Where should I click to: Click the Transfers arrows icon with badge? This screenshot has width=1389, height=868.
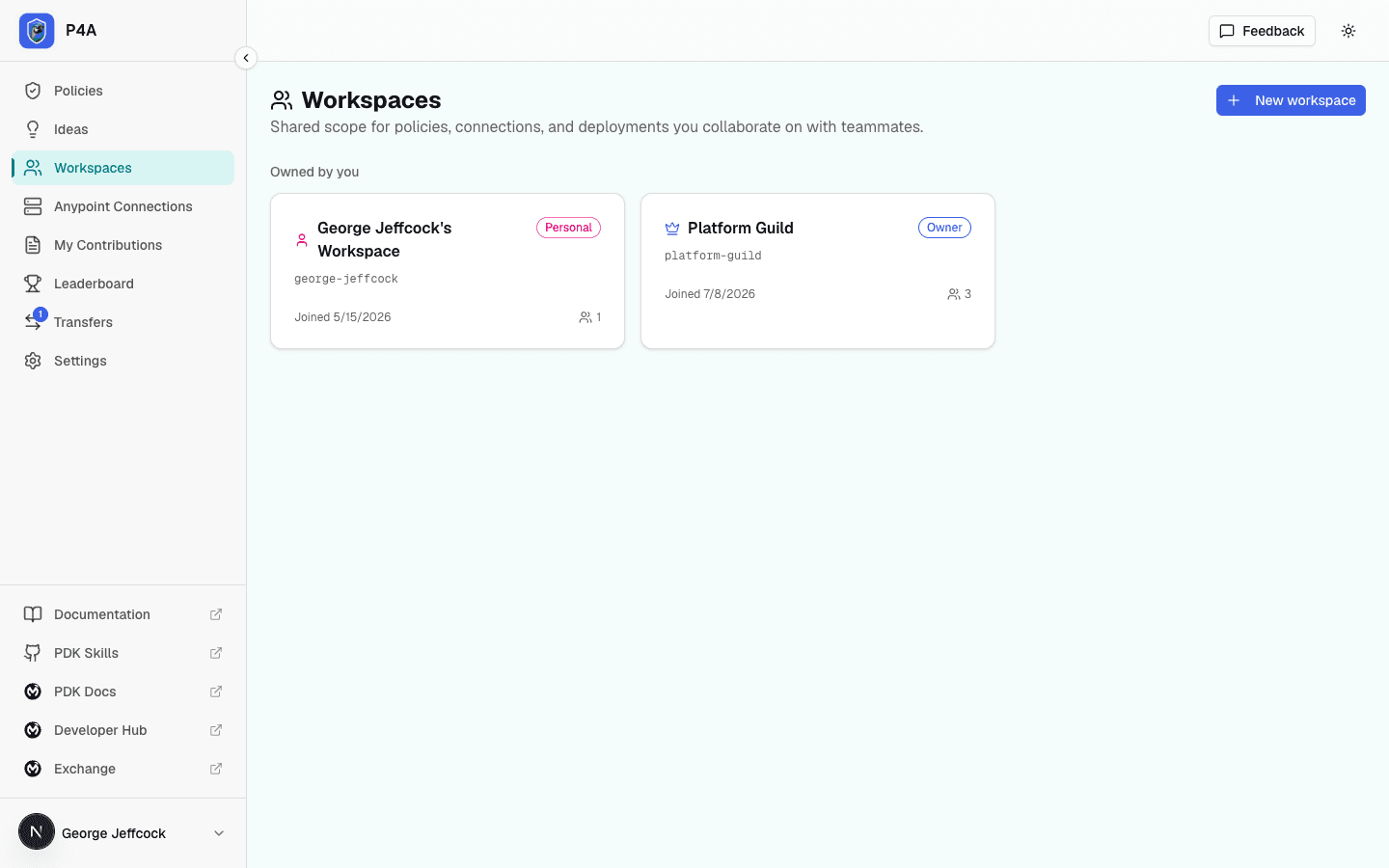pyautogui.click(x=33, y=322)
